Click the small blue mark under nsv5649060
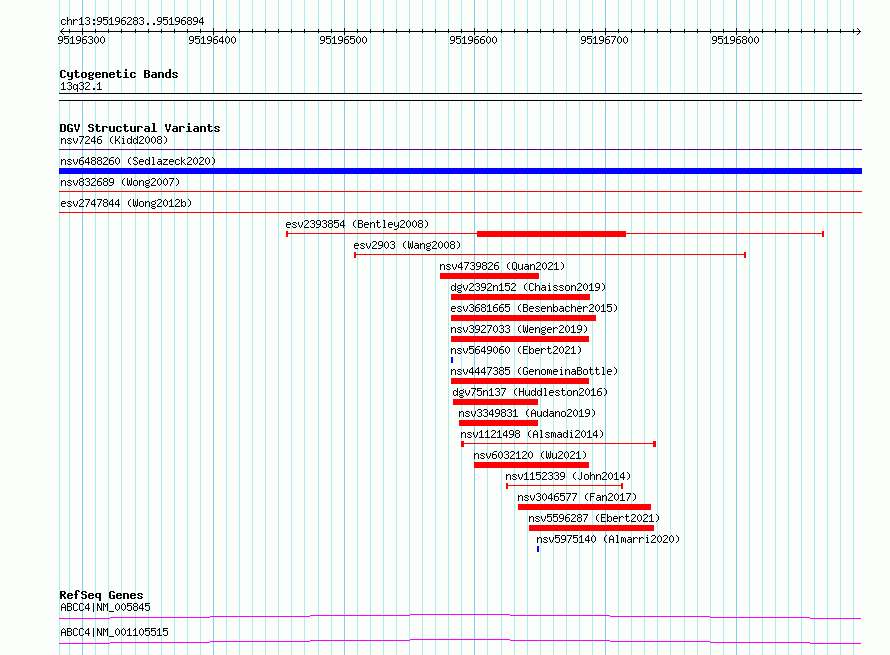 [x=452, y=360]
